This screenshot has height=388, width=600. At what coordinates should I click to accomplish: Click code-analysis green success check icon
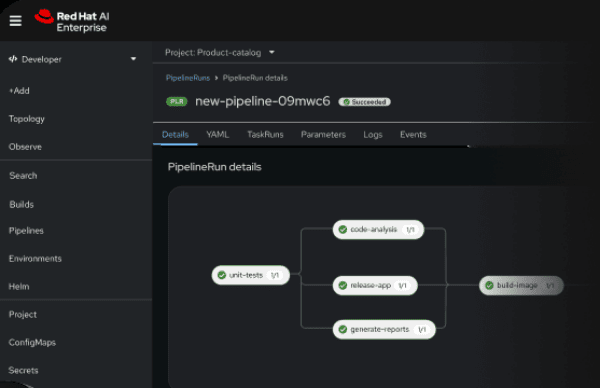(x=342, y=230)
